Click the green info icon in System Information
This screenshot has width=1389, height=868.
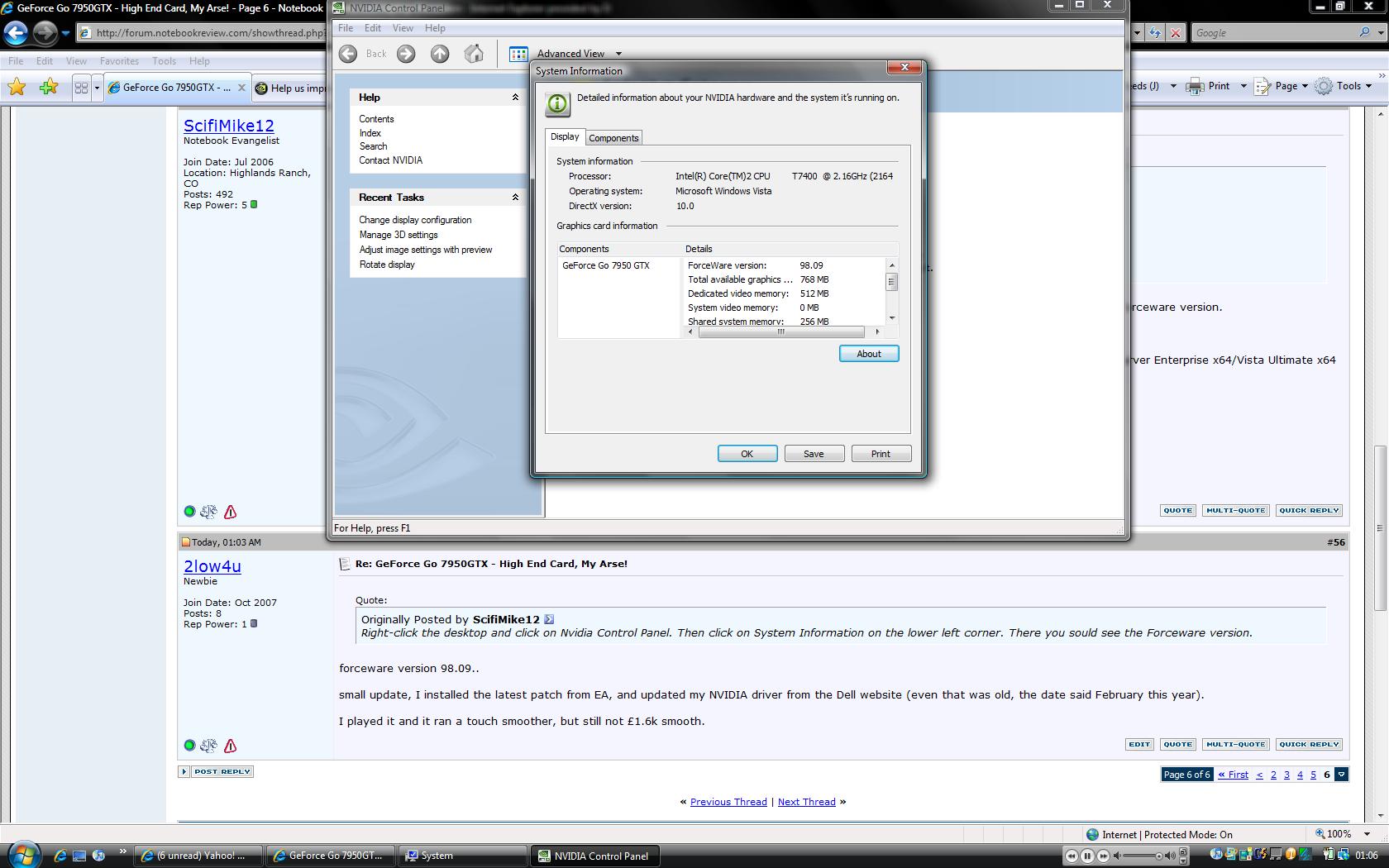pyautogui.click(x=558, y=103)
